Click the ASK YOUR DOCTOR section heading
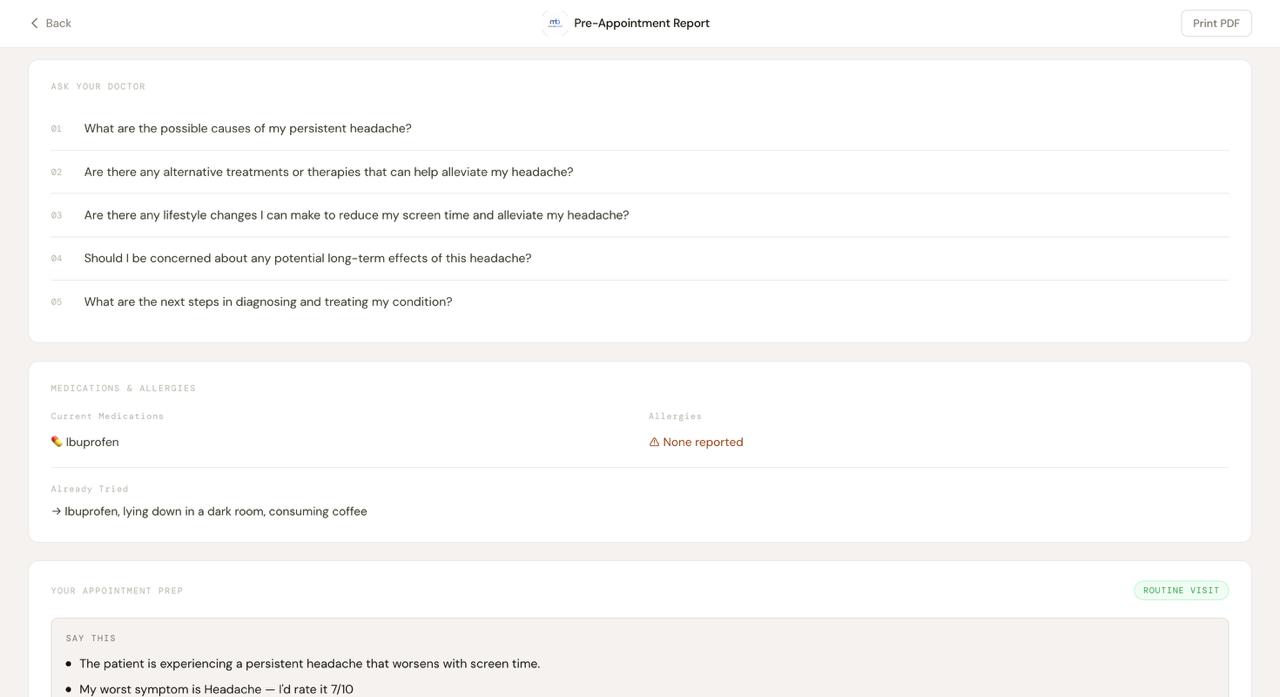Screen dimensions: 1280x697 [x=98, y=87]
